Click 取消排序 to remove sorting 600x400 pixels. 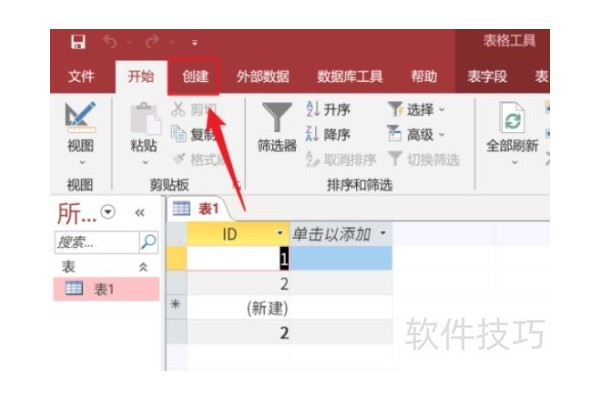click(341, 159)
